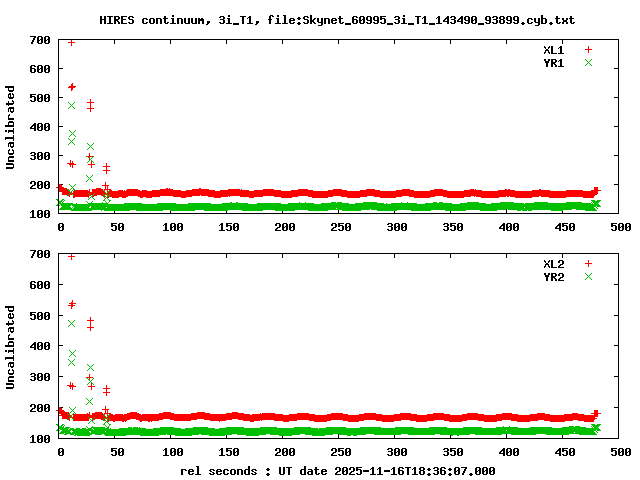The image size is (640, 480).
Task: Click the highest red data point in top plot
Action: [x=71, y=42]
